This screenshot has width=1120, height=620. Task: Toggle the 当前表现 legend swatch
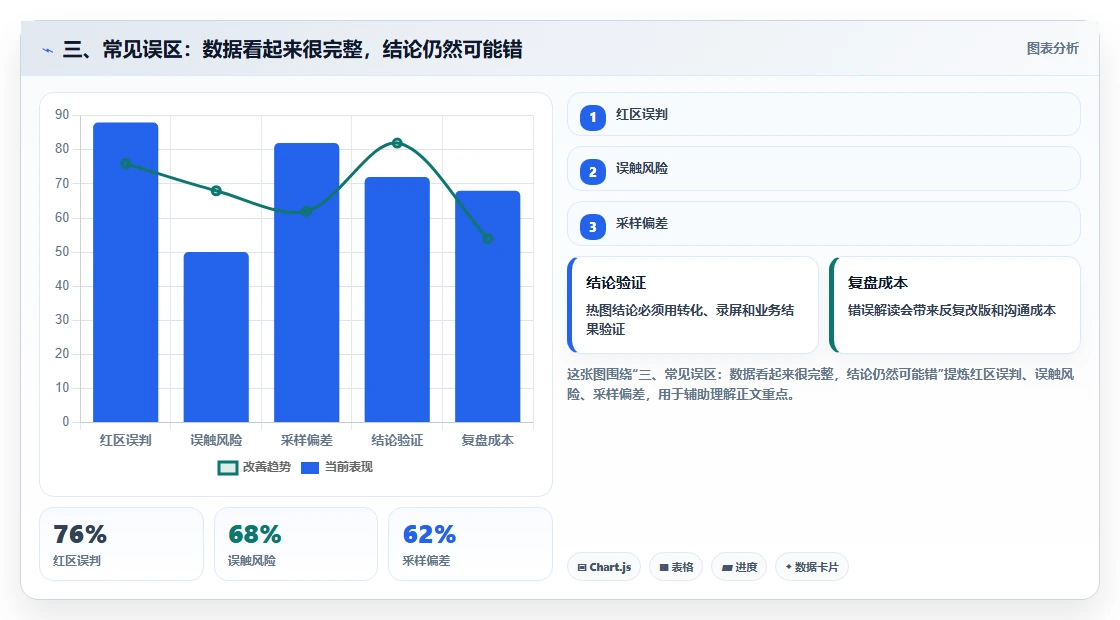tap(309, 468)
